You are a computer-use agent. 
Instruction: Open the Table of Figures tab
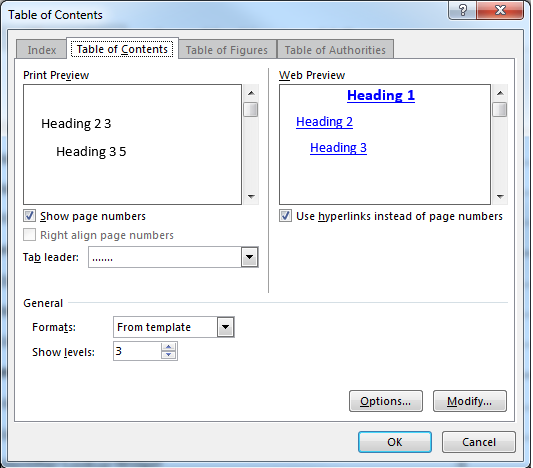coord(227,50)
